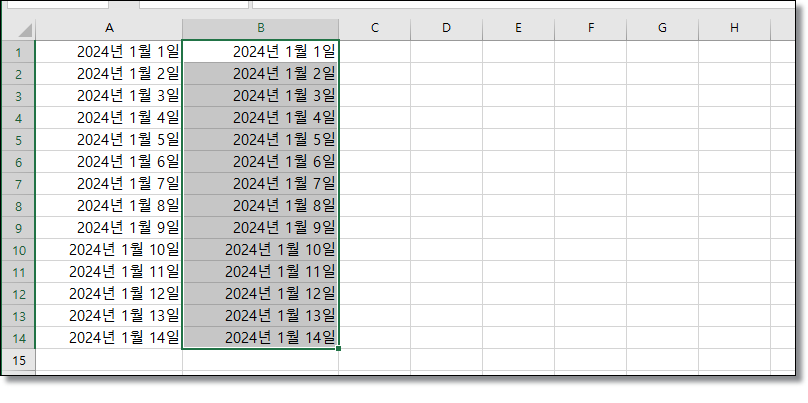
Task: Click empty cell F3
Action: coord(591,96)
